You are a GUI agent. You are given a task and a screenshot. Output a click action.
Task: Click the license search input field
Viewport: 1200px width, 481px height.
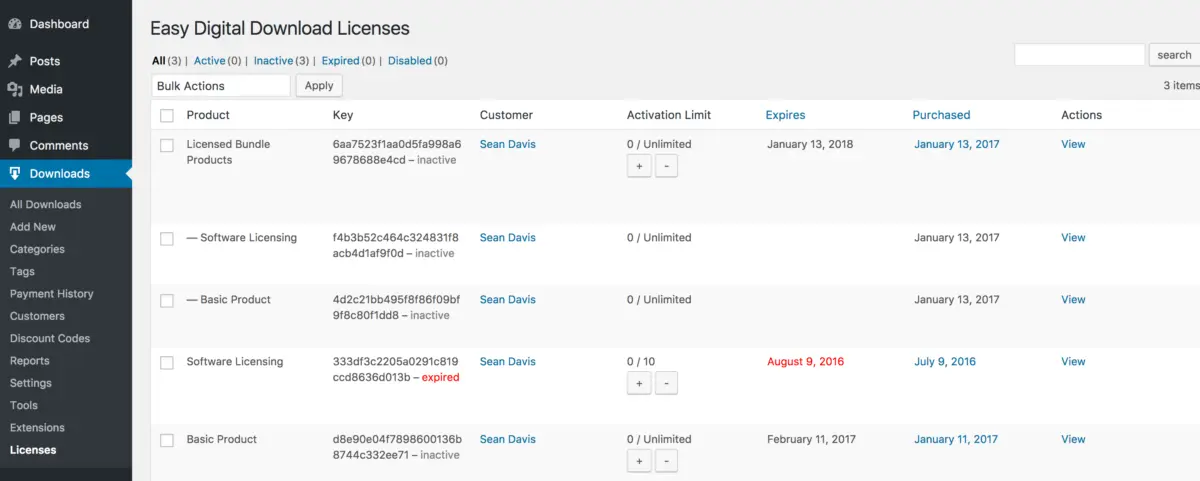point(1079,55)
